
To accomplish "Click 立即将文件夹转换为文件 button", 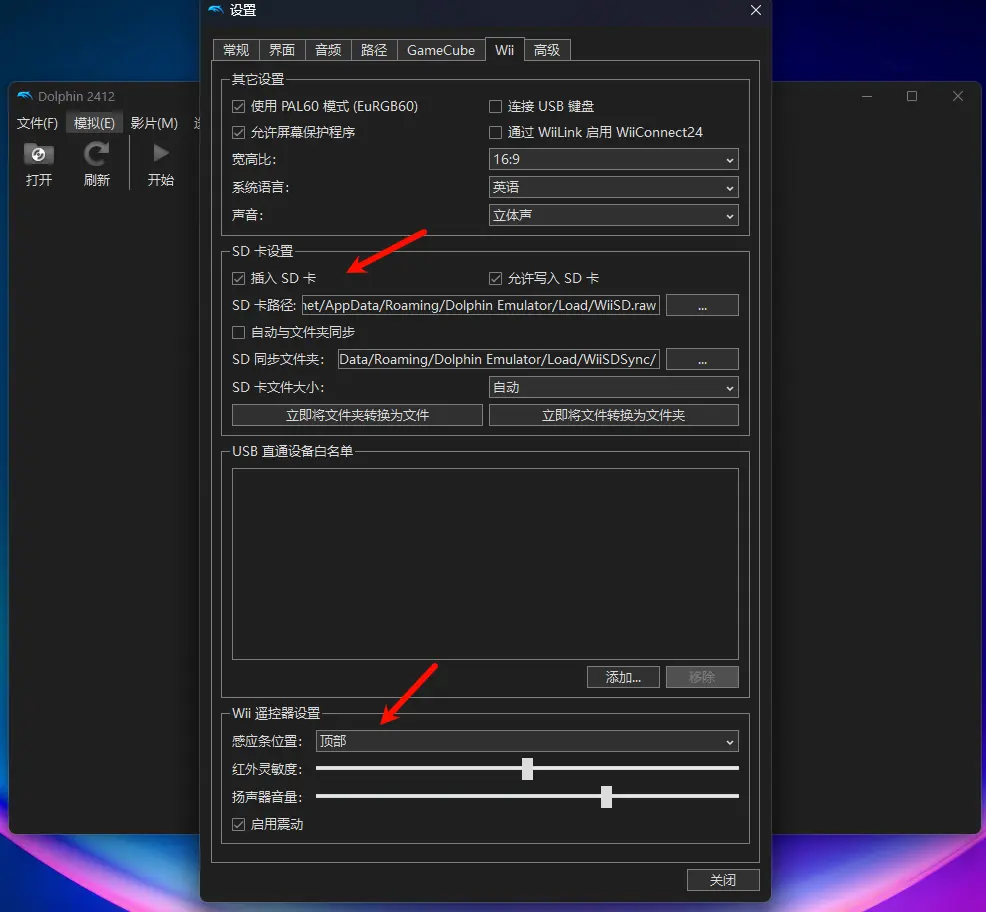I will tap(357, 415).
